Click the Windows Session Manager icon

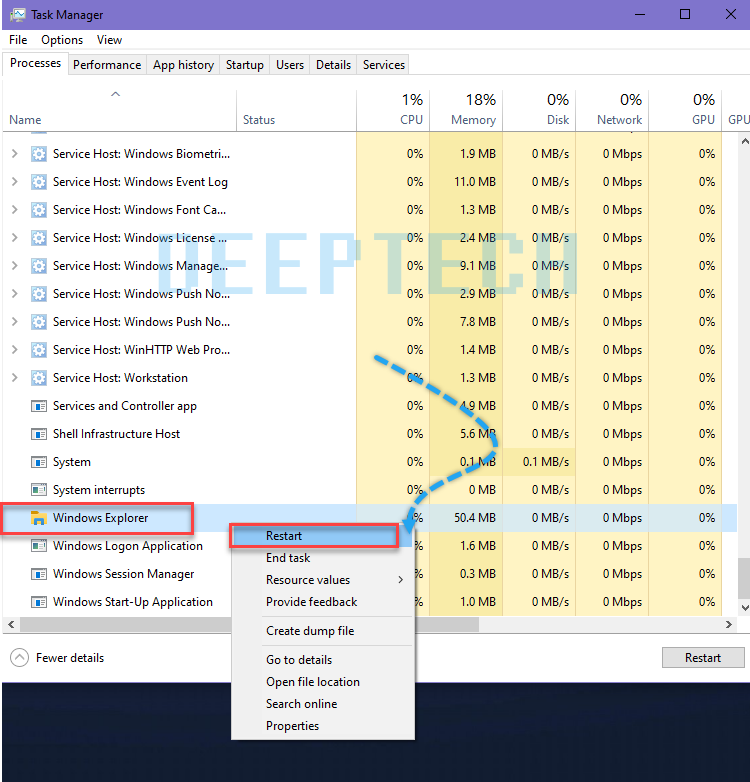[x=38, y=574]
